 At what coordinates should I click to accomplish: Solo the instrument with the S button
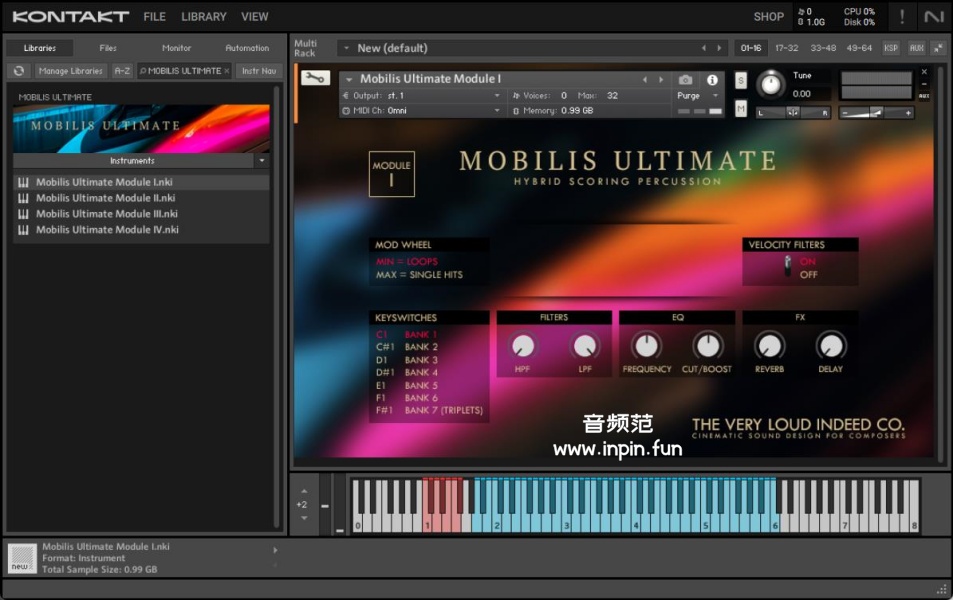click(741, 80)
